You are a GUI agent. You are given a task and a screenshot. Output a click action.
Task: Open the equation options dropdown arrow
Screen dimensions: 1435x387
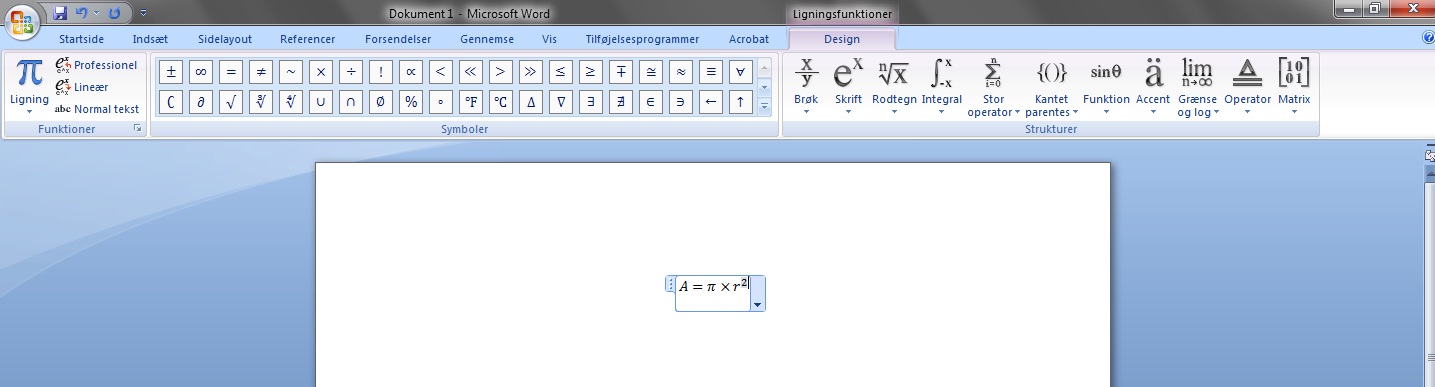coord(757,304)
